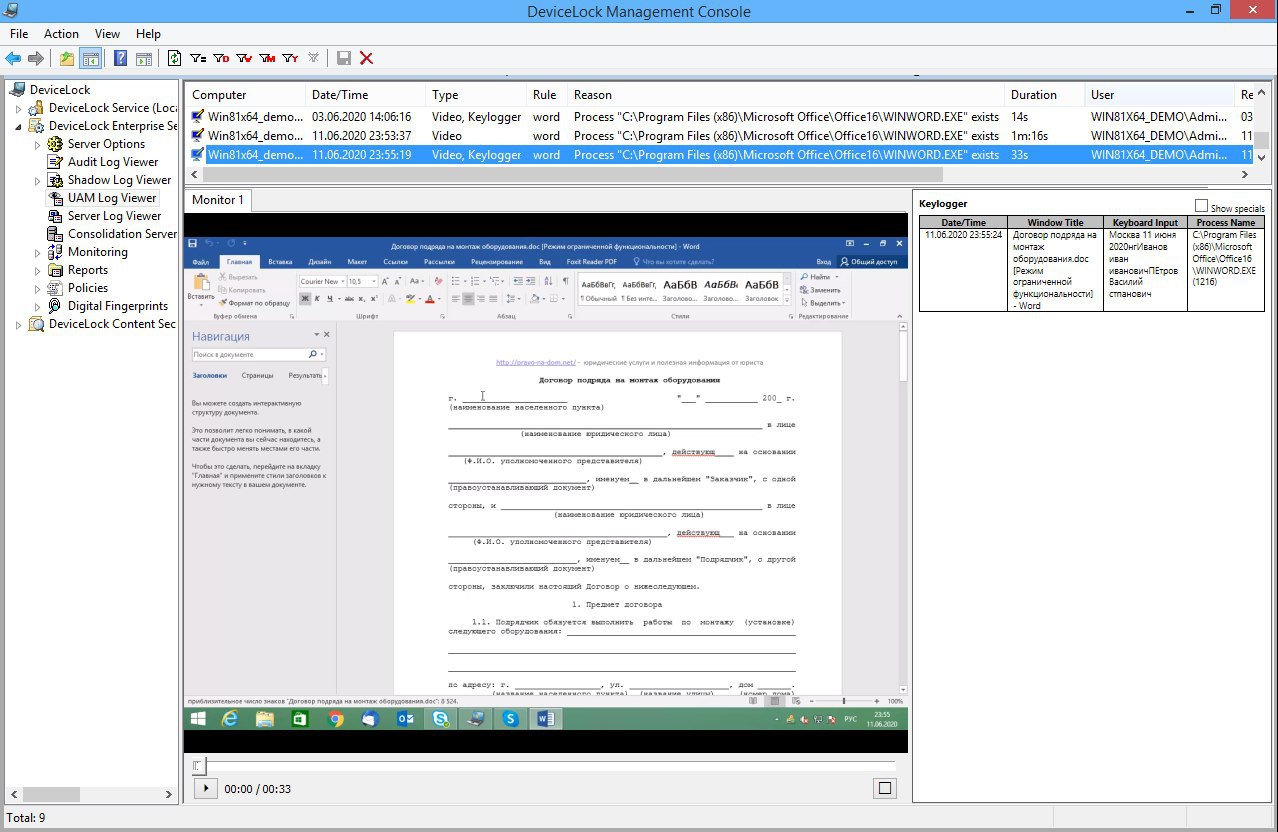
Task: Open the View menu
Action: (107, 34)
